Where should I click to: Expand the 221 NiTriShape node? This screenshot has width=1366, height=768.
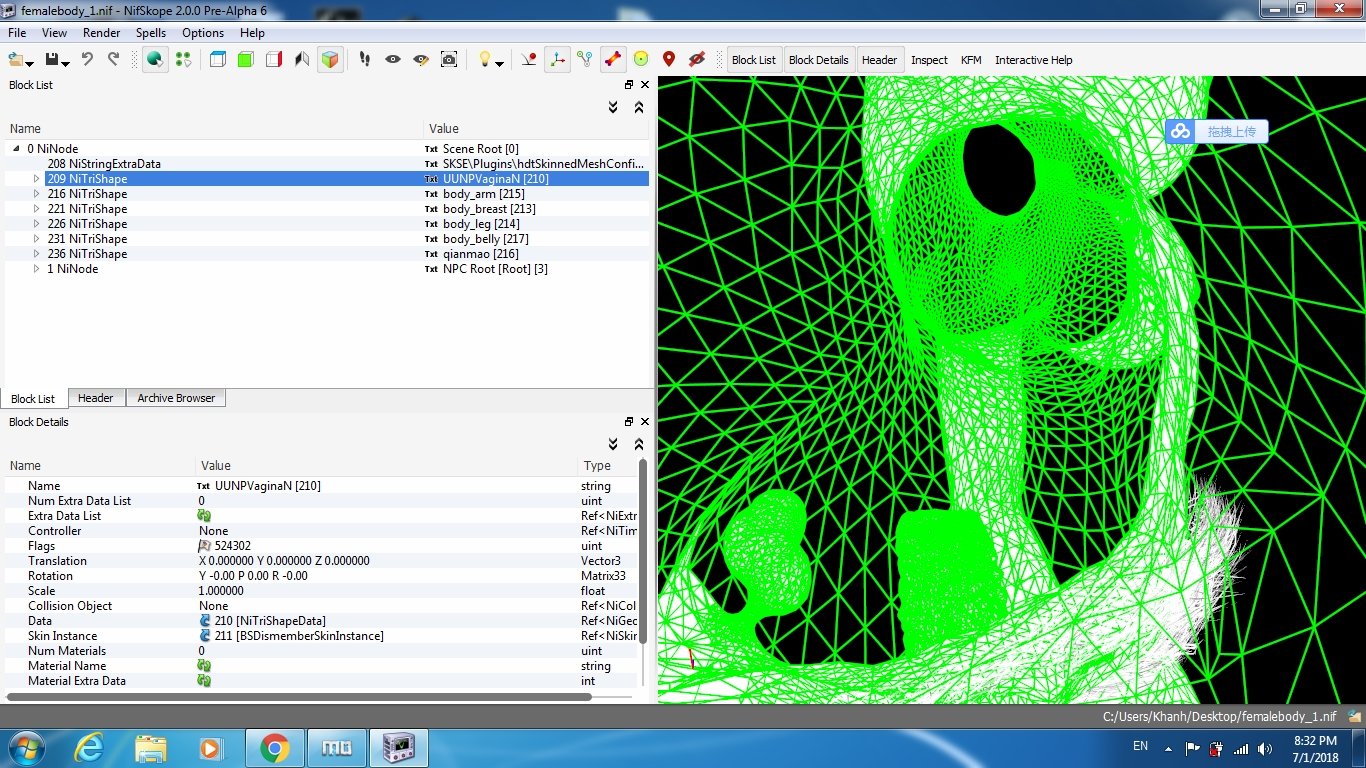tap(37, 209)
